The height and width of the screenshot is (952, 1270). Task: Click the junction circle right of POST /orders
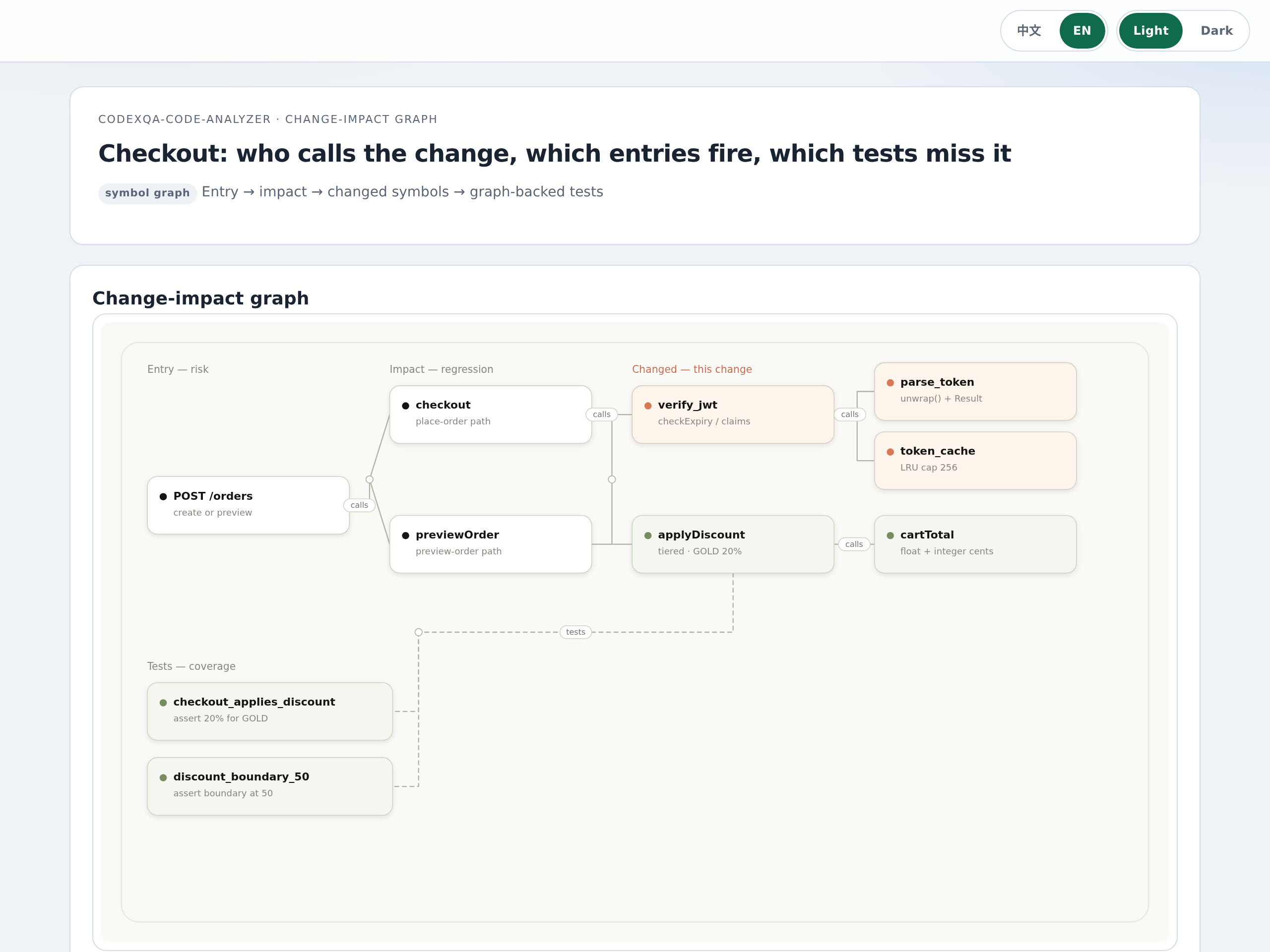point(369,479)
